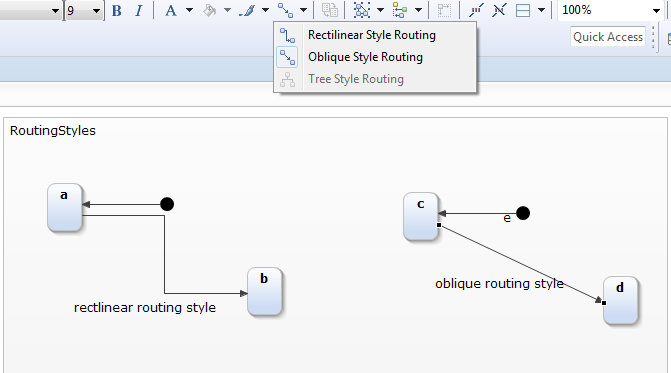Image resolution: width=671 pixels, height=373 pixels.
Task: Click the select all shapes icon
Action: coord(362,10)
